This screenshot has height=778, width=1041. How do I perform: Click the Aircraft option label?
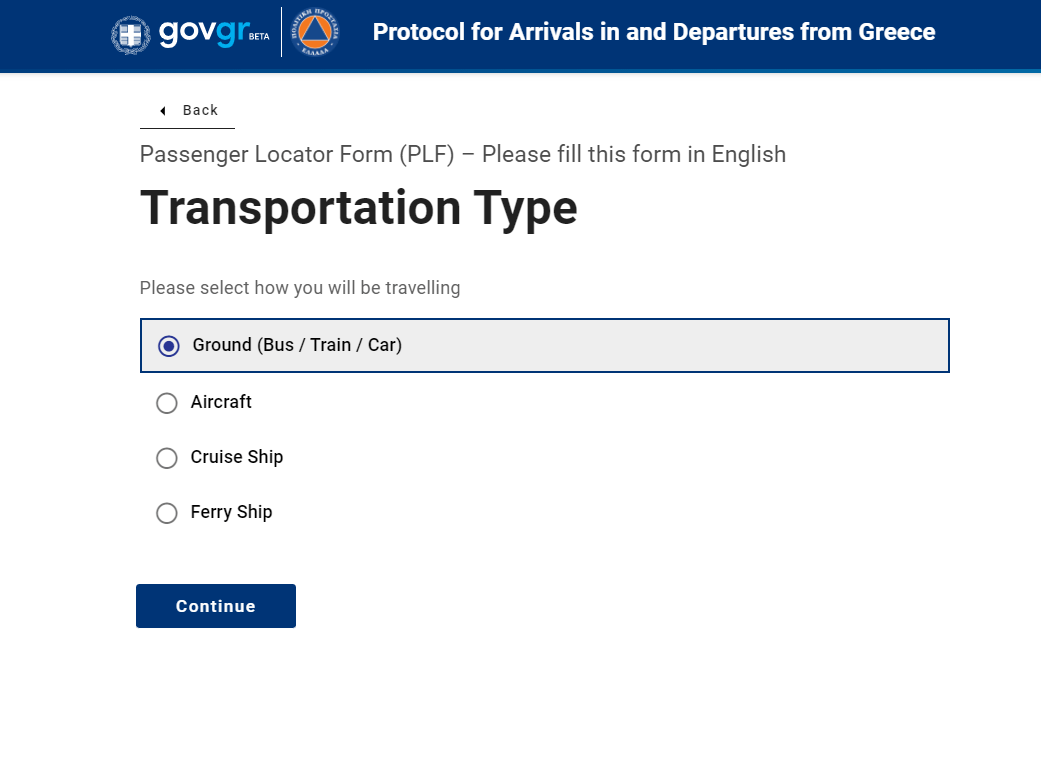[x=221, y=402]
